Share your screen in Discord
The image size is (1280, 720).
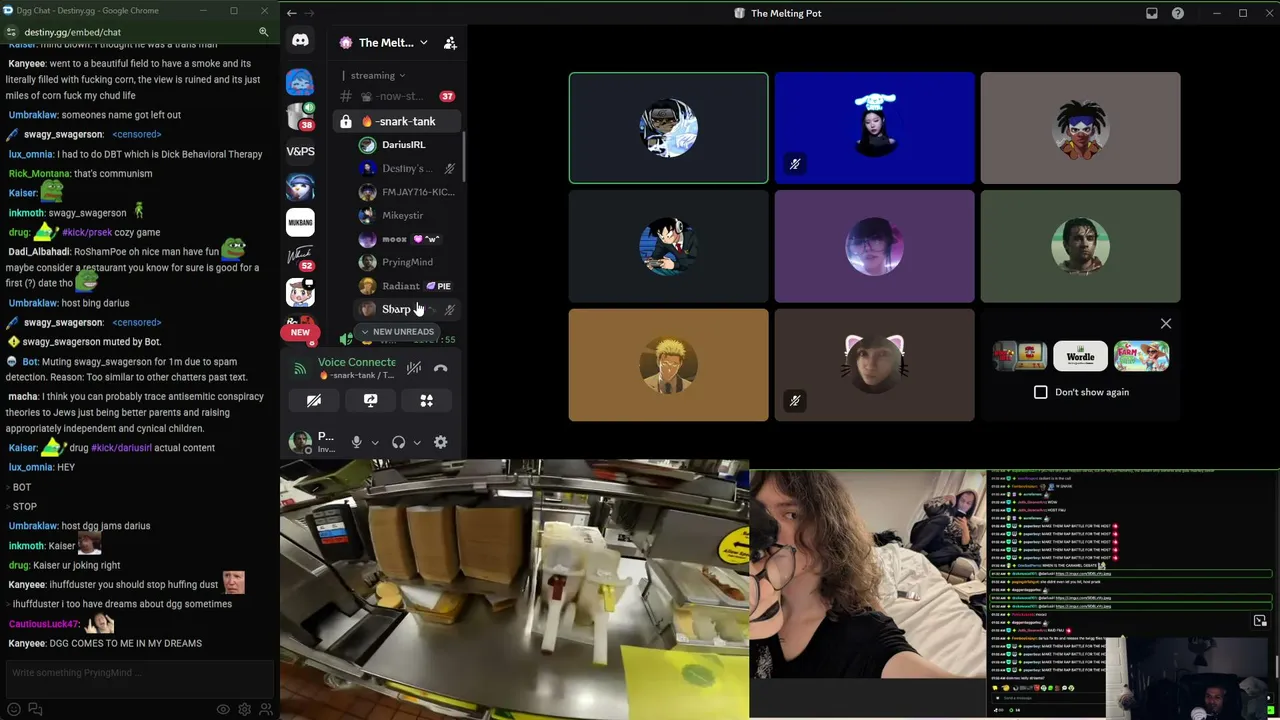[370, 400]
